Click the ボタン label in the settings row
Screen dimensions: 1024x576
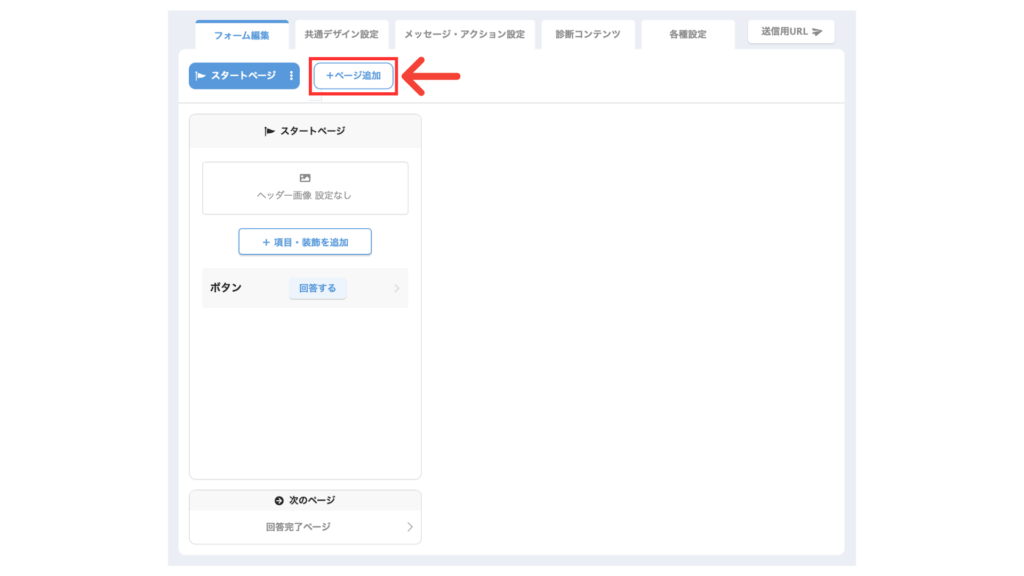[x=226, y=288]
